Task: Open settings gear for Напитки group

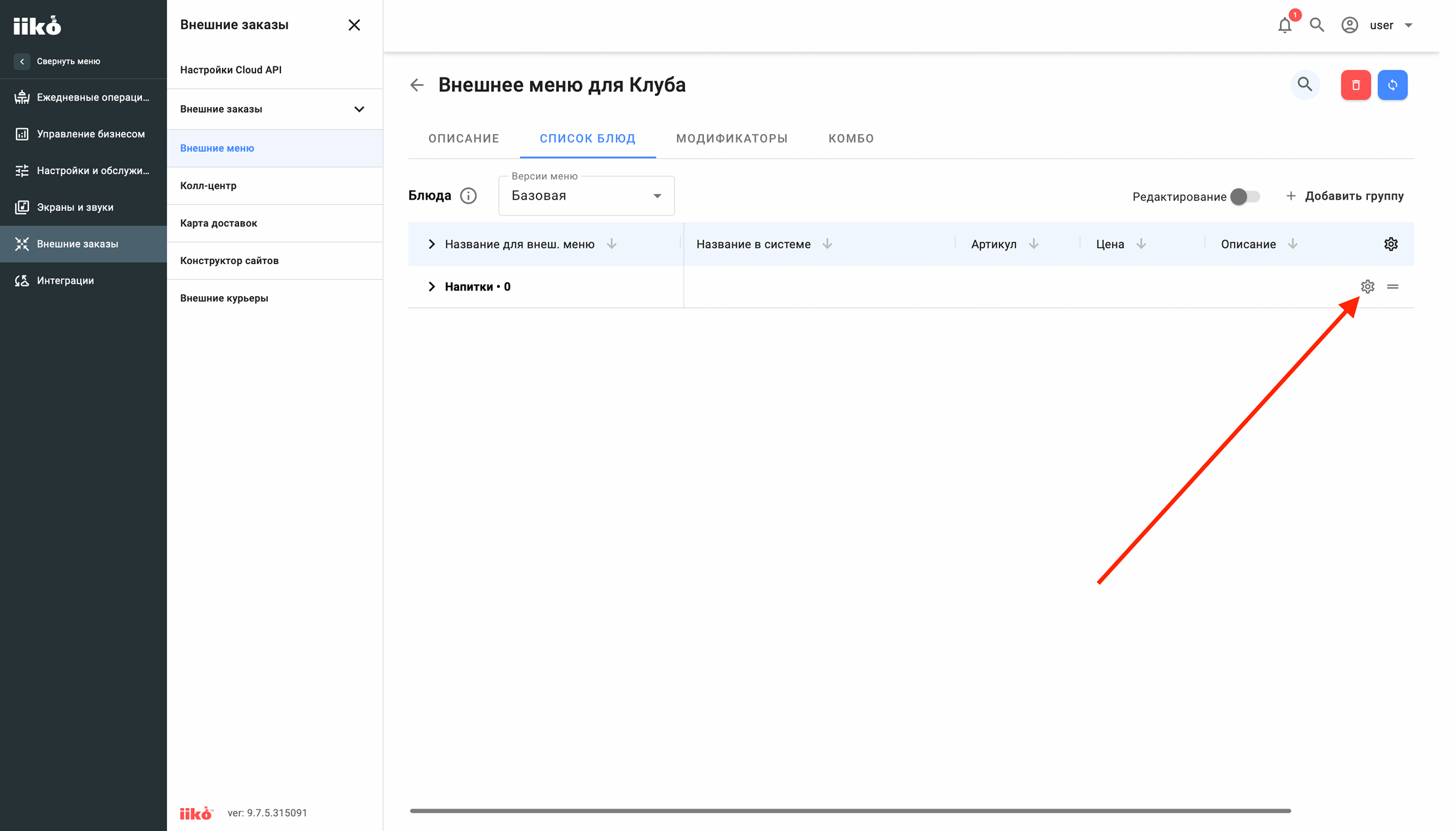Action: point(1367,286)
